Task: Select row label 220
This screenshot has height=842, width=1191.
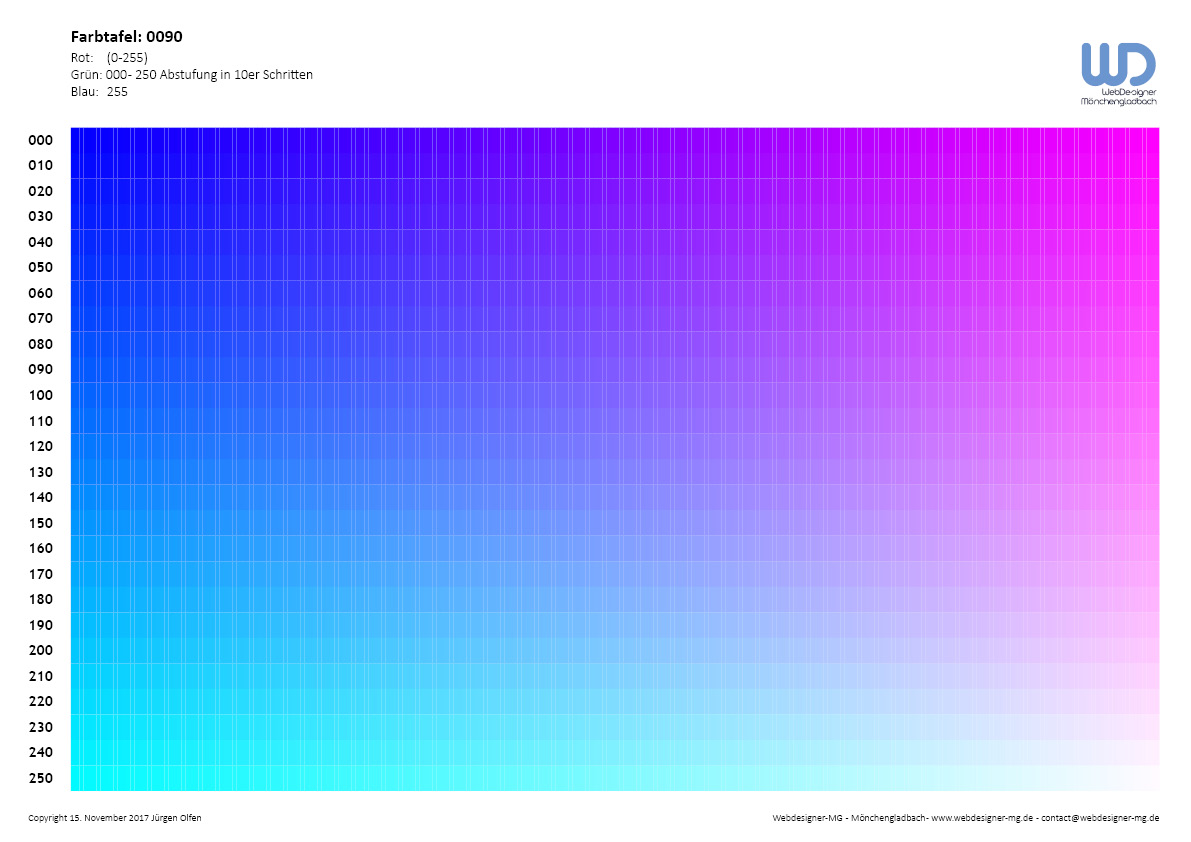Action: click(x=40, y=701)
